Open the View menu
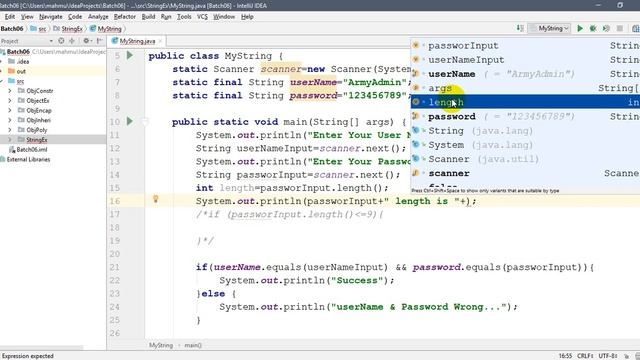640x360 pixels. point(27,17)
